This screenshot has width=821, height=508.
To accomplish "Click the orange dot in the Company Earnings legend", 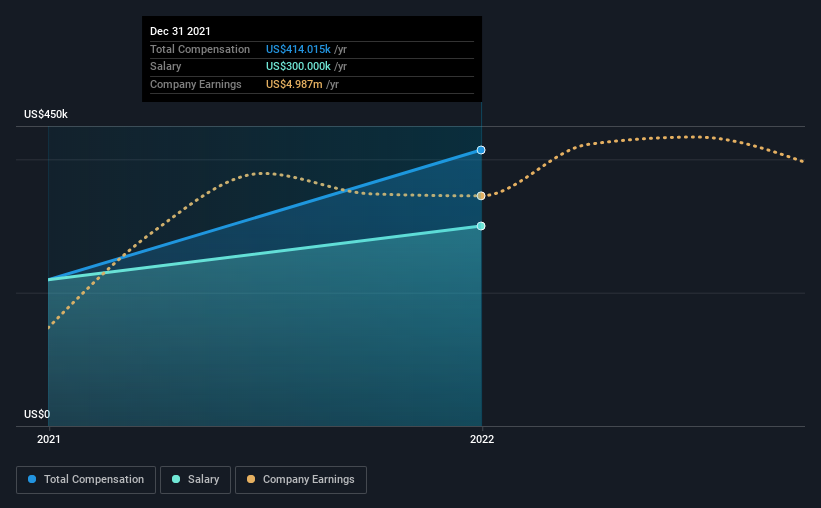I will [251, 479].
